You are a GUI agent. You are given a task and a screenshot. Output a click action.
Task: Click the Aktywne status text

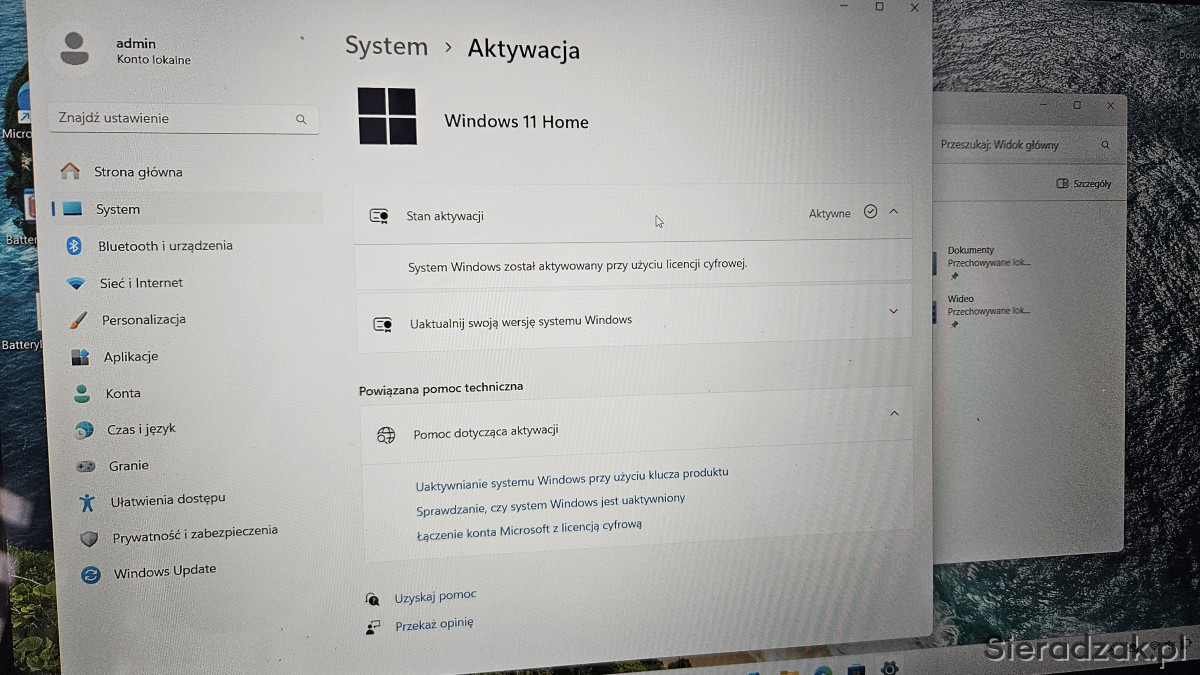point(830,213)
